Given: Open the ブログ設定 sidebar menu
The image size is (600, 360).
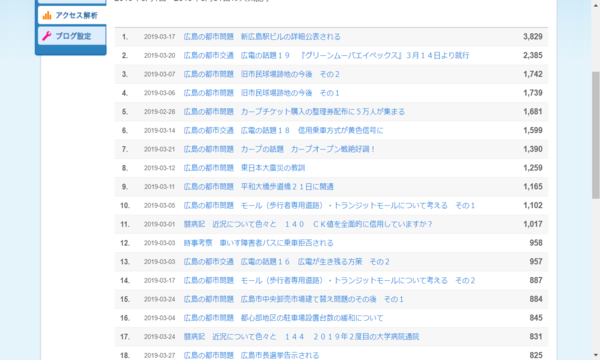Looking at the screenshot, I should pos(72,36).
